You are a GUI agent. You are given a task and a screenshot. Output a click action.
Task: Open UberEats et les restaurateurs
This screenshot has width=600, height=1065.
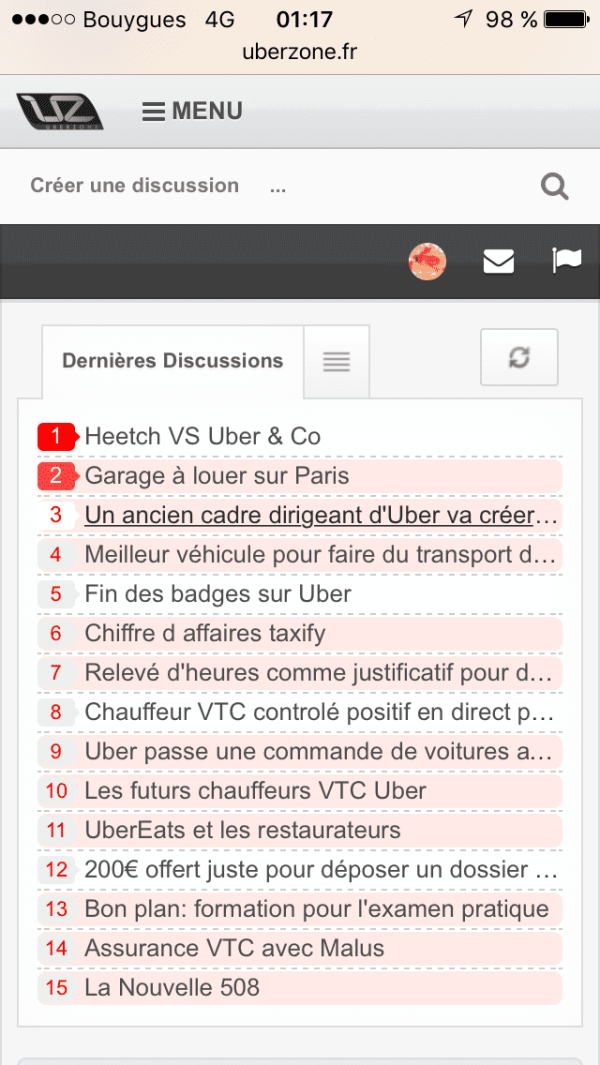pos(243,830)
